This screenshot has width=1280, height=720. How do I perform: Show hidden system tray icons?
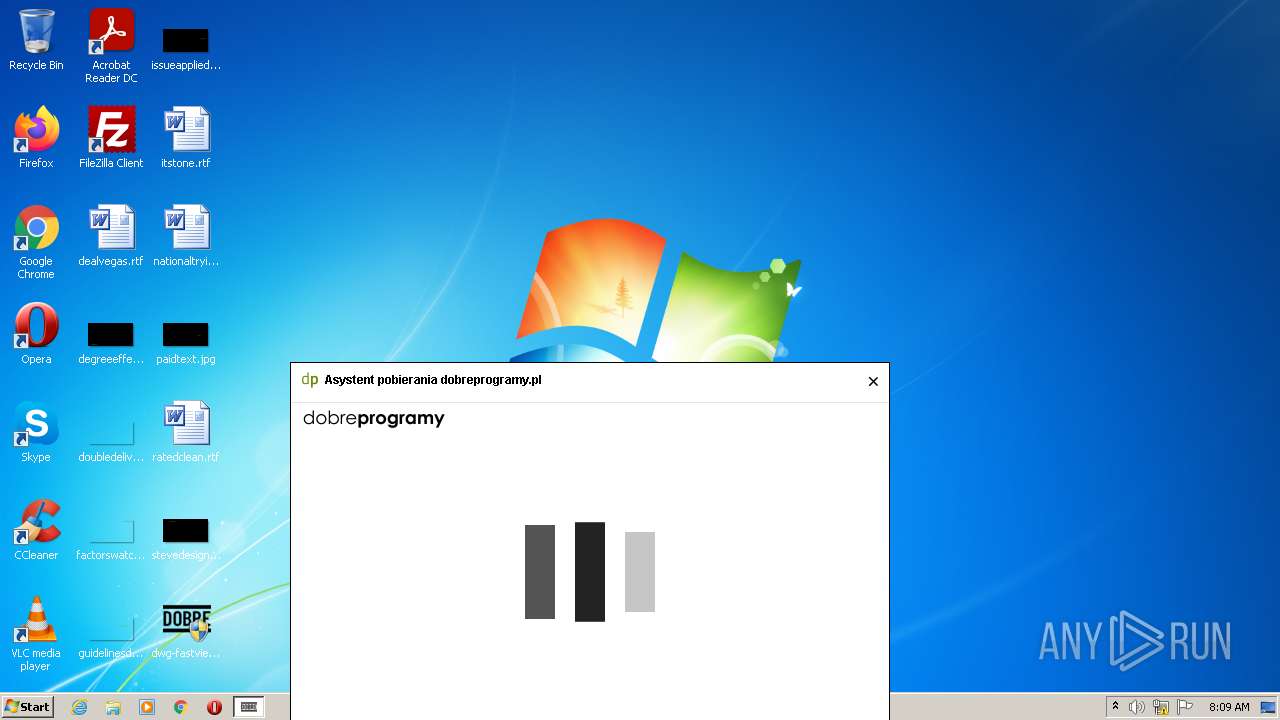1115,707
